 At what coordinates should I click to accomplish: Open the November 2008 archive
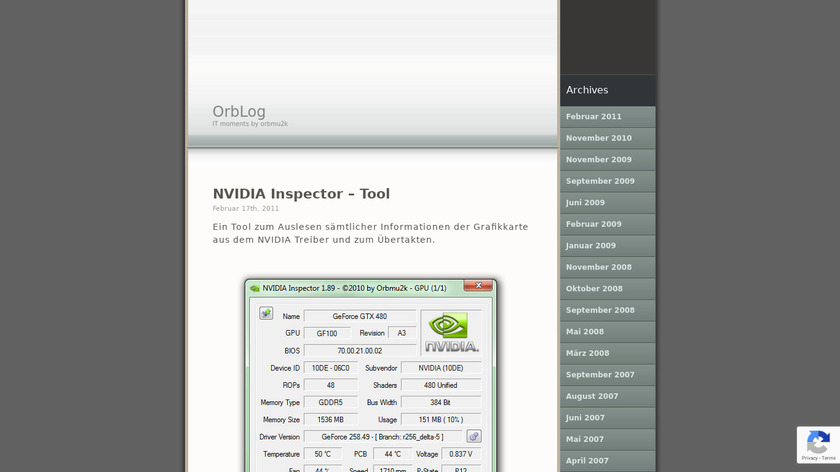click(x=608, y=267)
